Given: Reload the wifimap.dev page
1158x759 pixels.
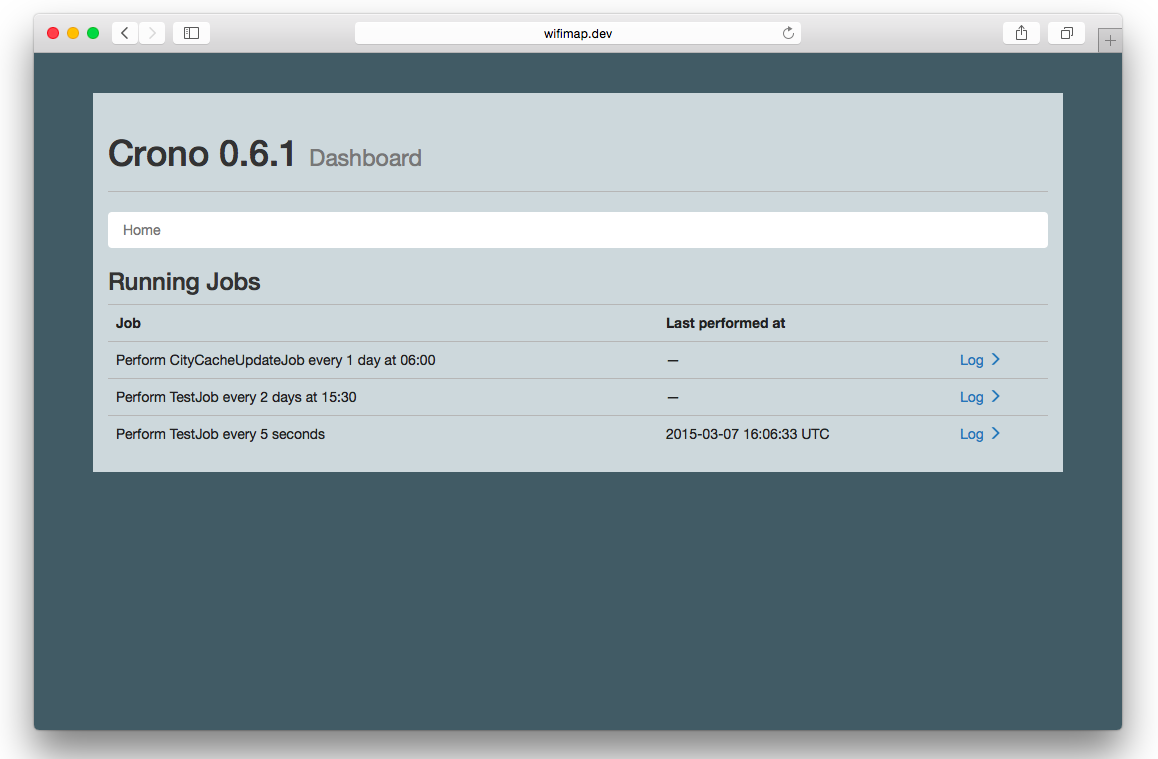Looking at the screenshot, I should tap(788, 33).
